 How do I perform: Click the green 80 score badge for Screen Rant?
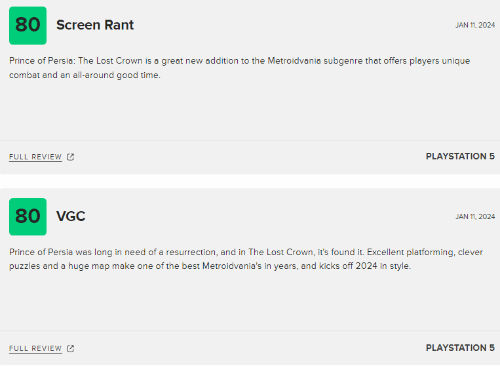(x=28, y=25)
